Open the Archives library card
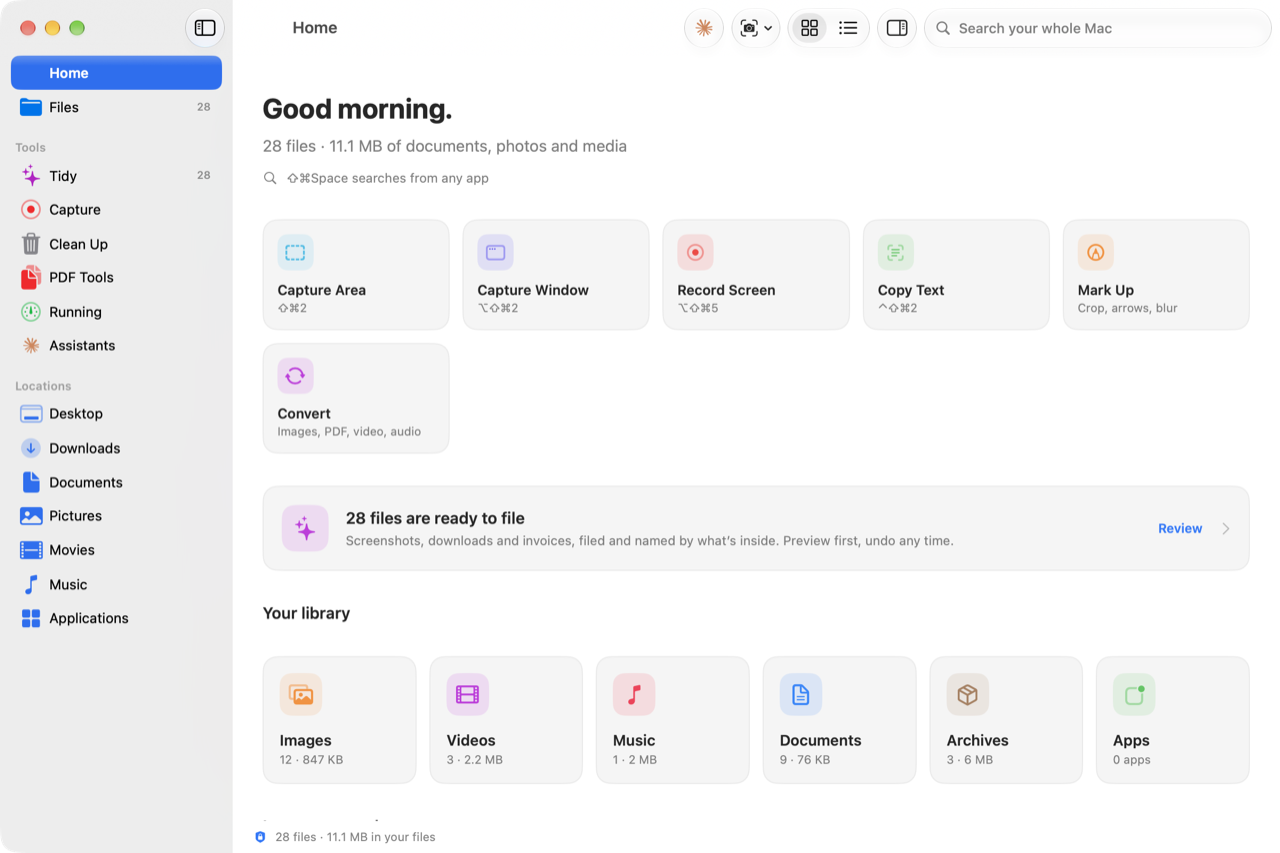 (1006, 720)
